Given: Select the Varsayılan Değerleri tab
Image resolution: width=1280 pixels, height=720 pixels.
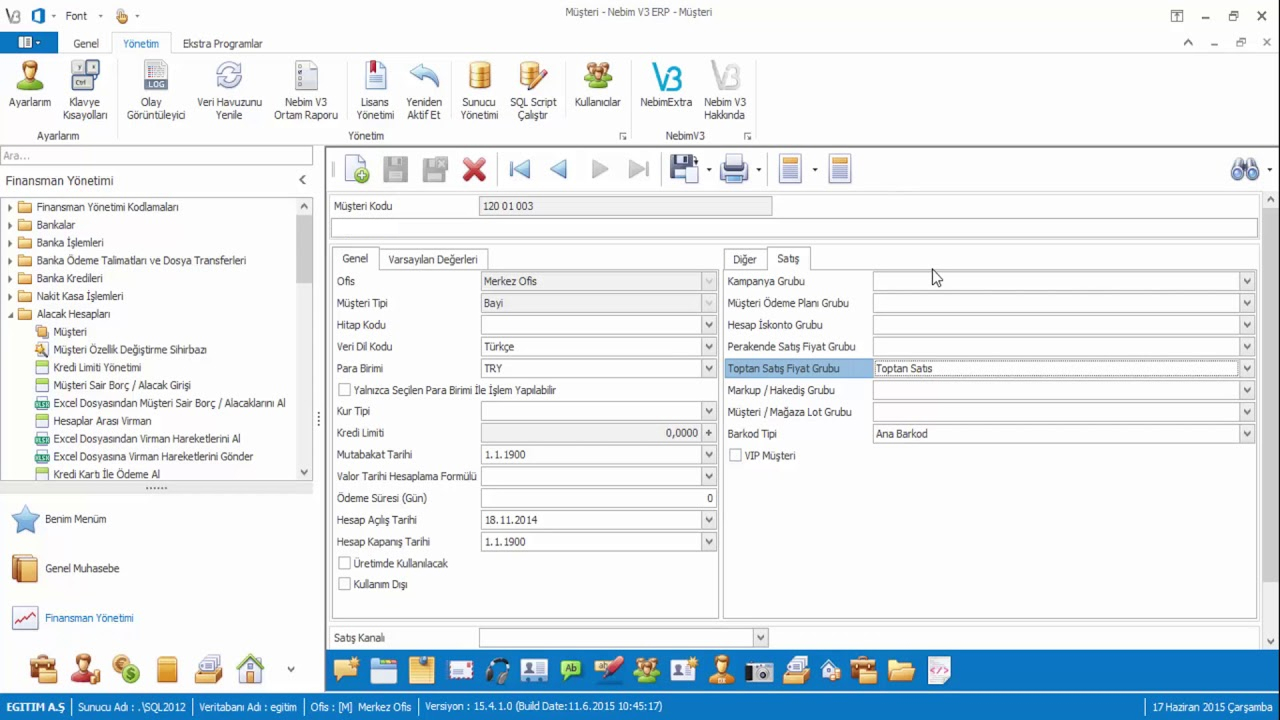Looking at the screenshot, I should [433, 259].
